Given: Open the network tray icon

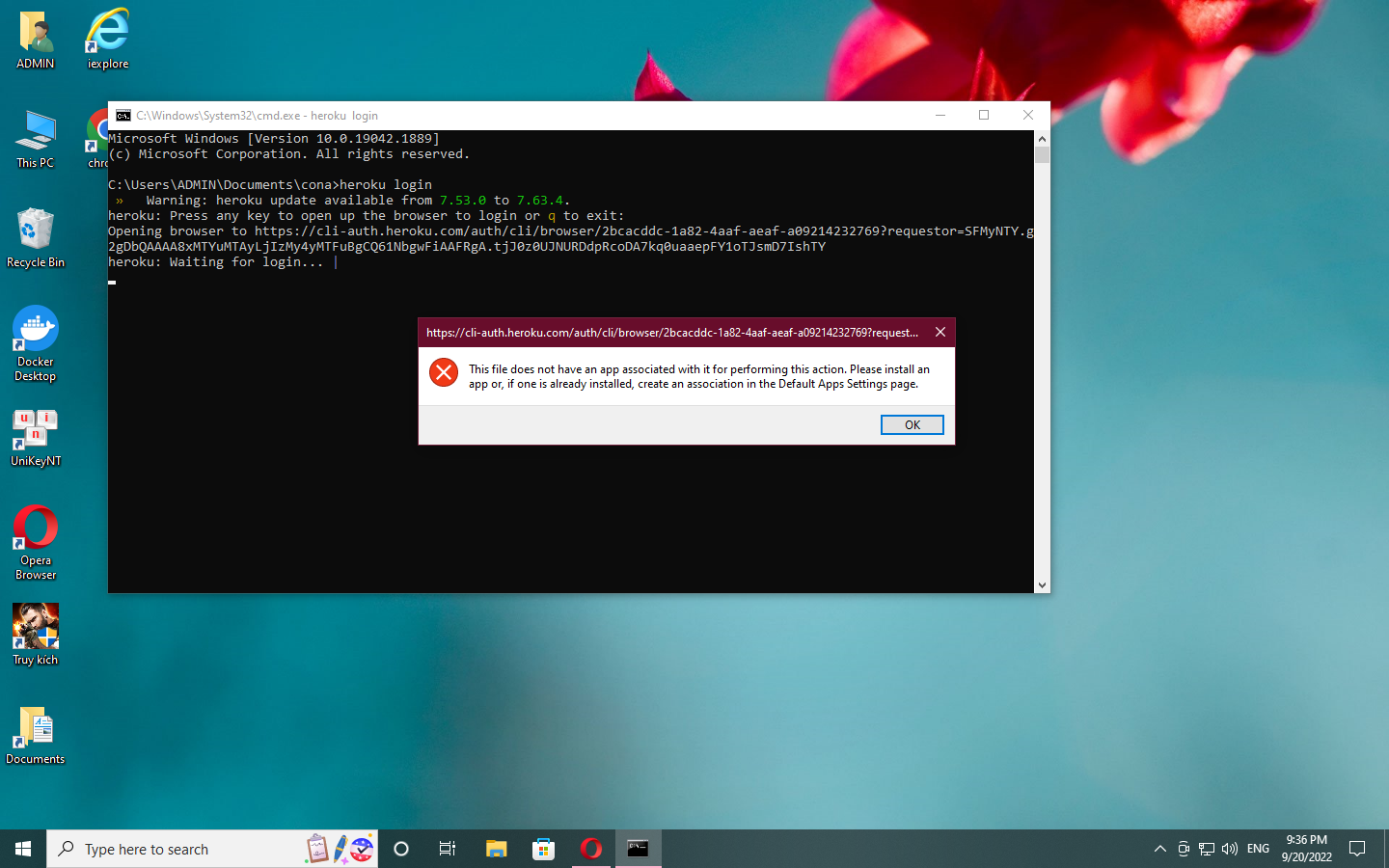Looking at the screenshot, I should tap(1207, 849).
